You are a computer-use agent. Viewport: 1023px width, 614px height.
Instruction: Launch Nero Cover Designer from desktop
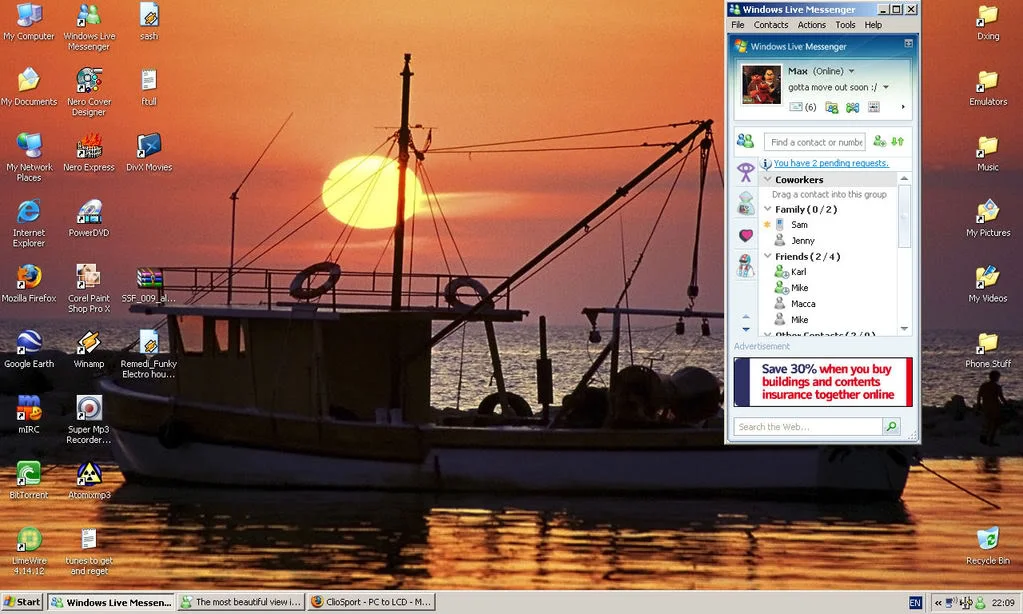[x=89, y=92]
